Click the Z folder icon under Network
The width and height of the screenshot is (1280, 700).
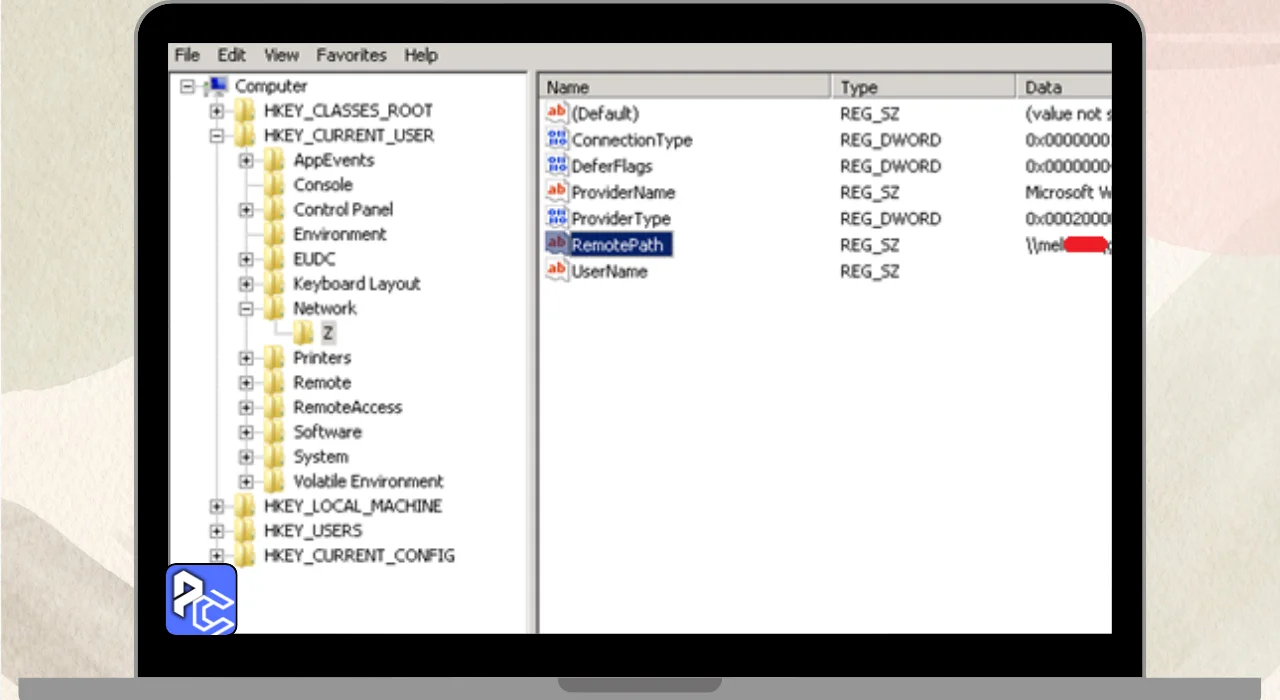click(303, 333)
